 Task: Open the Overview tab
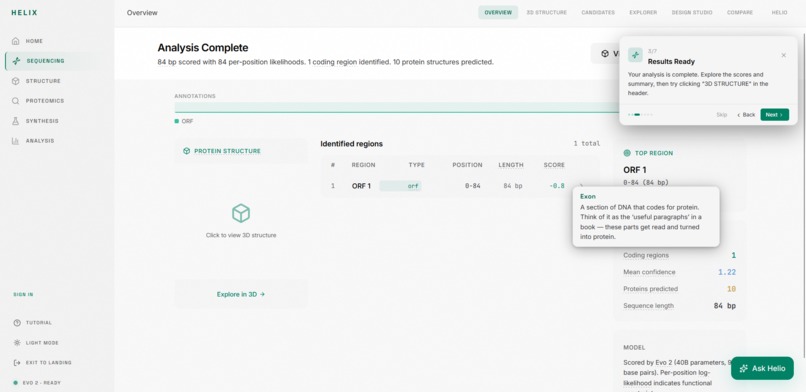498,12
